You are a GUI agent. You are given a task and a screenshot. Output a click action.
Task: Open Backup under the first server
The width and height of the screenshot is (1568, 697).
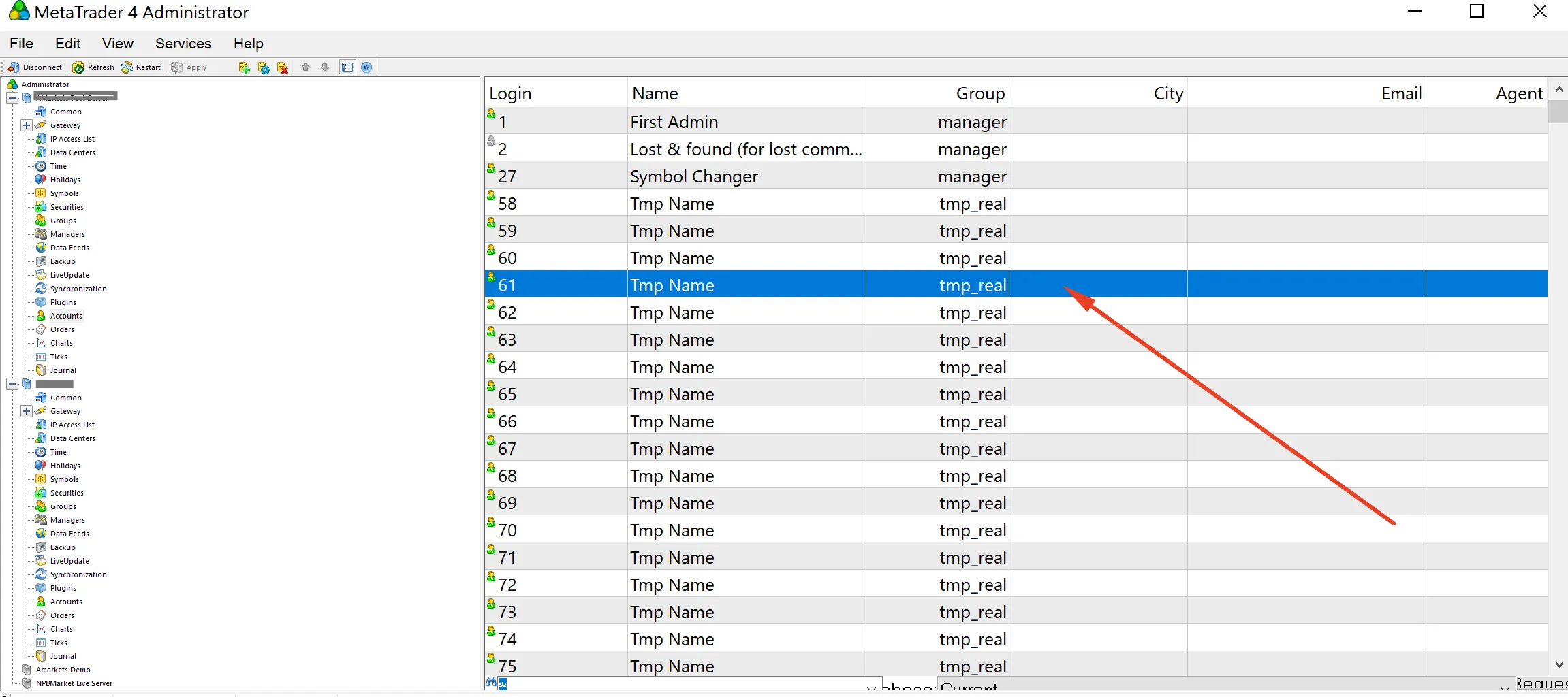point(63,261)
